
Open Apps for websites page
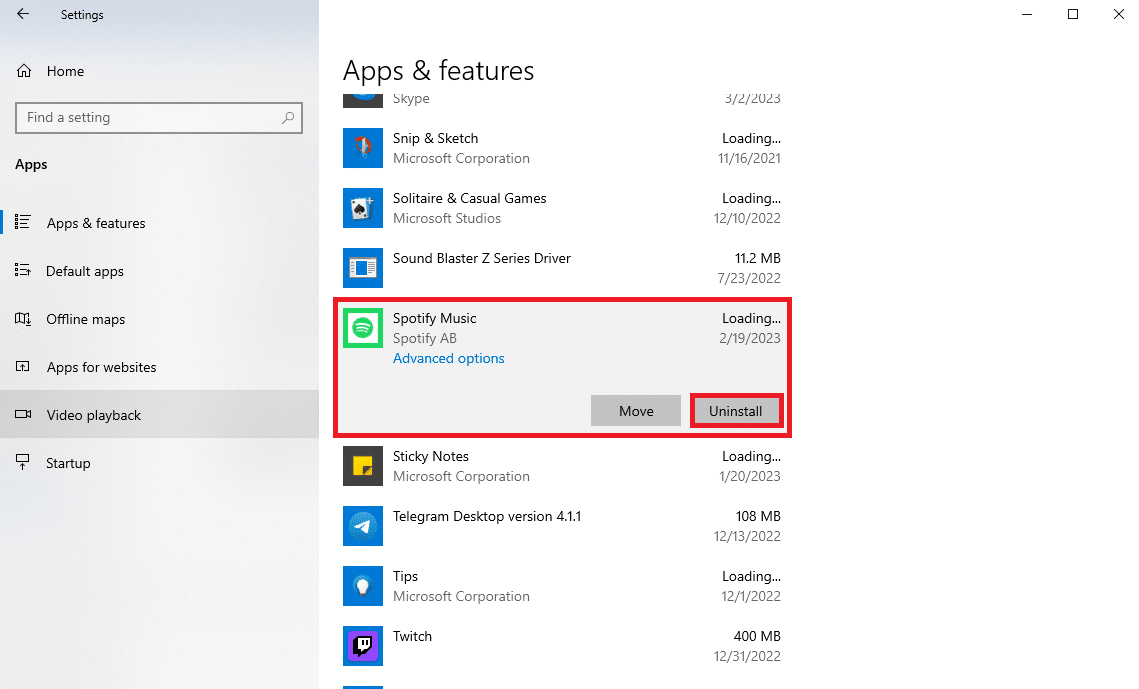159,367
